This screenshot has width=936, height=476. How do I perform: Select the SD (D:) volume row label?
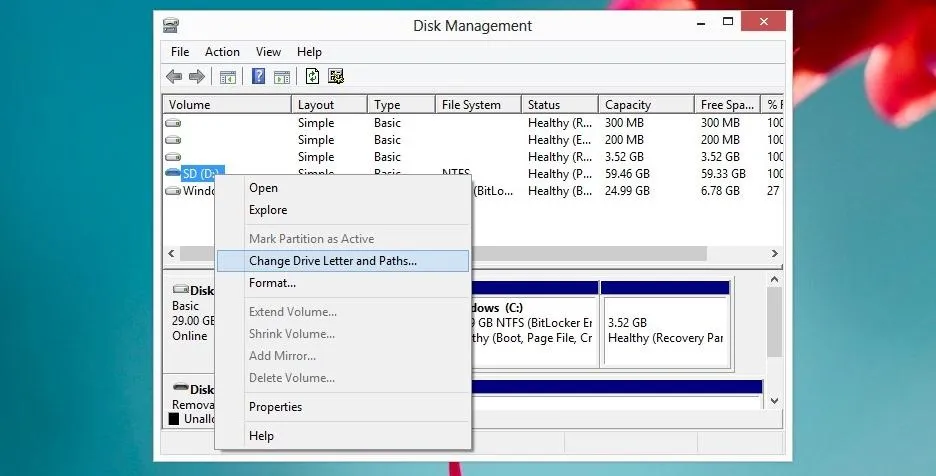coord(203,174)
